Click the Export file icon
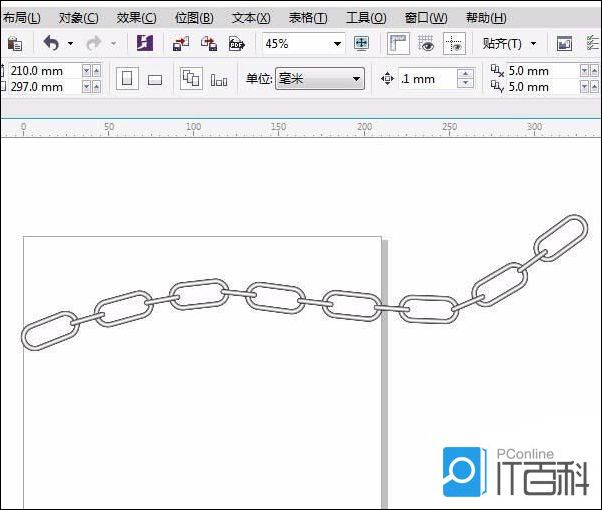This screenshot has width=602, height=510. click(209, 44)
